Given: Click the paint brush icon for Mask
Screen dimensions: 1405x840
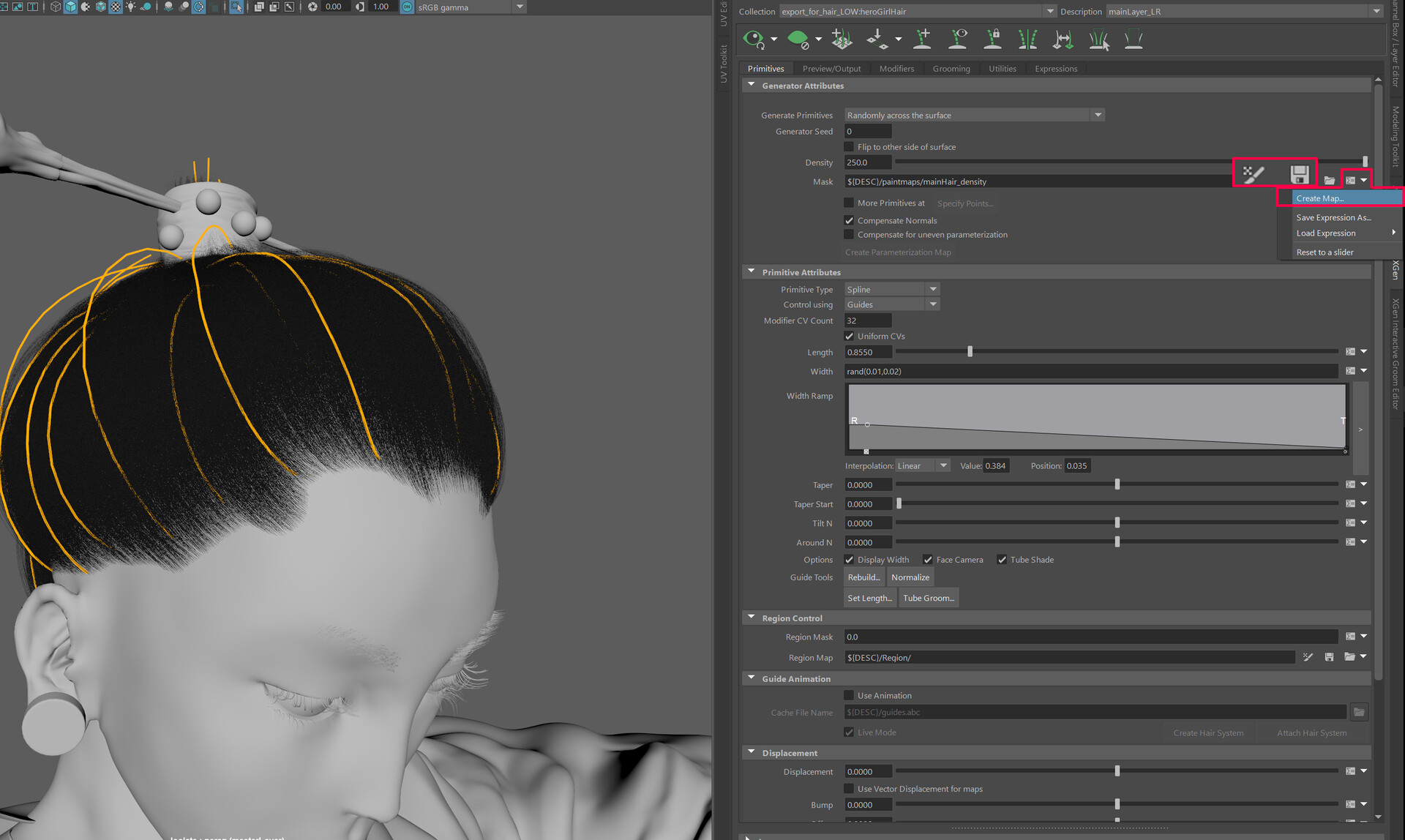Looking at the screenshot, I should click(1253, 174).
